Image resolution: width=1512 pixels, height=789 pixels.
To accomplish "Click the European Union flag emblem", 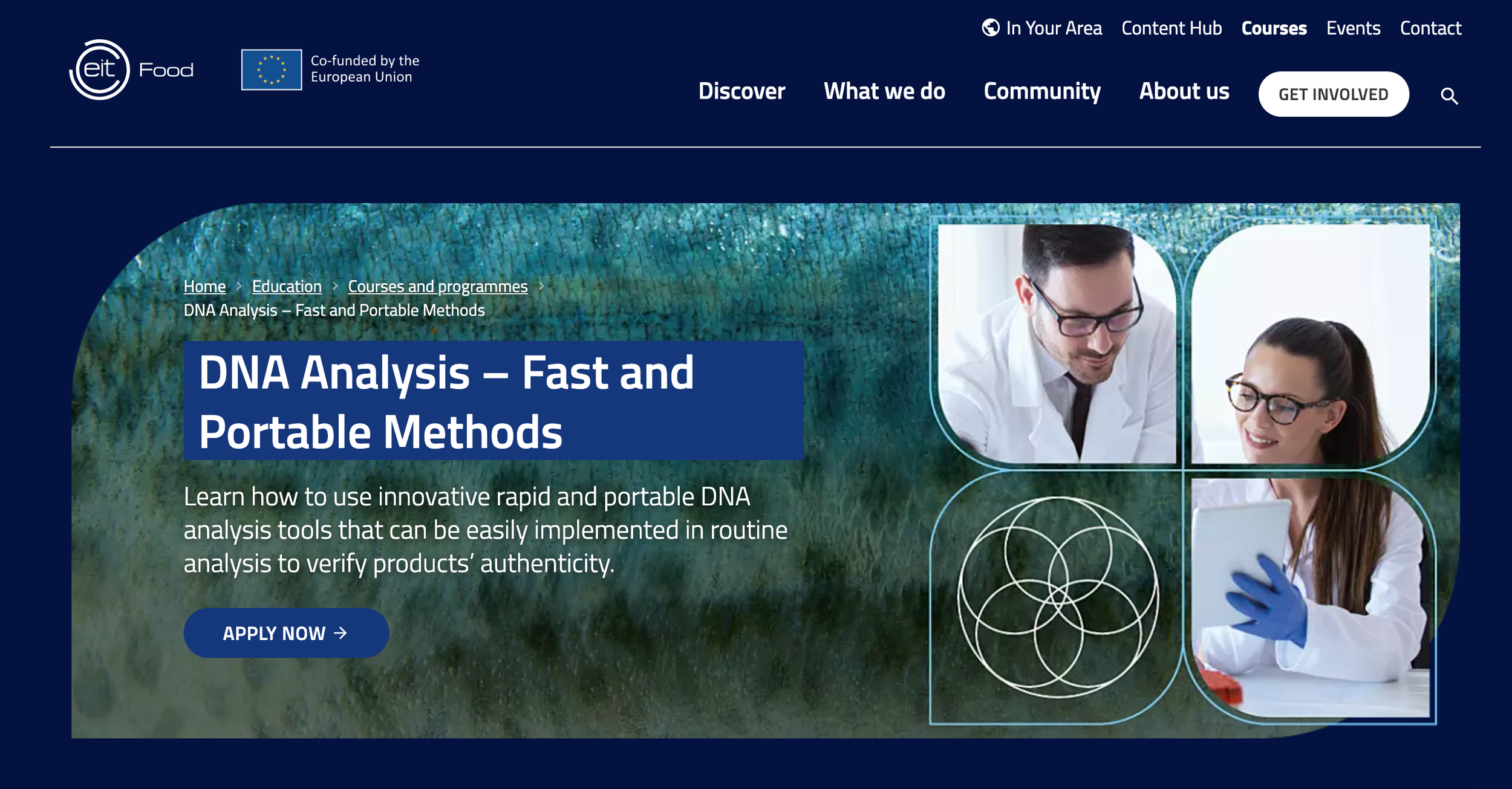I will coord(272,70).
